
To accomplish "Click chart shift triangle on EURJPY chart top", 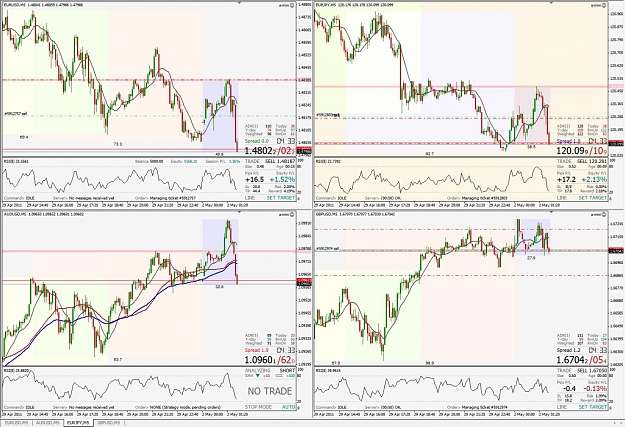I will (x=550, y=2).
